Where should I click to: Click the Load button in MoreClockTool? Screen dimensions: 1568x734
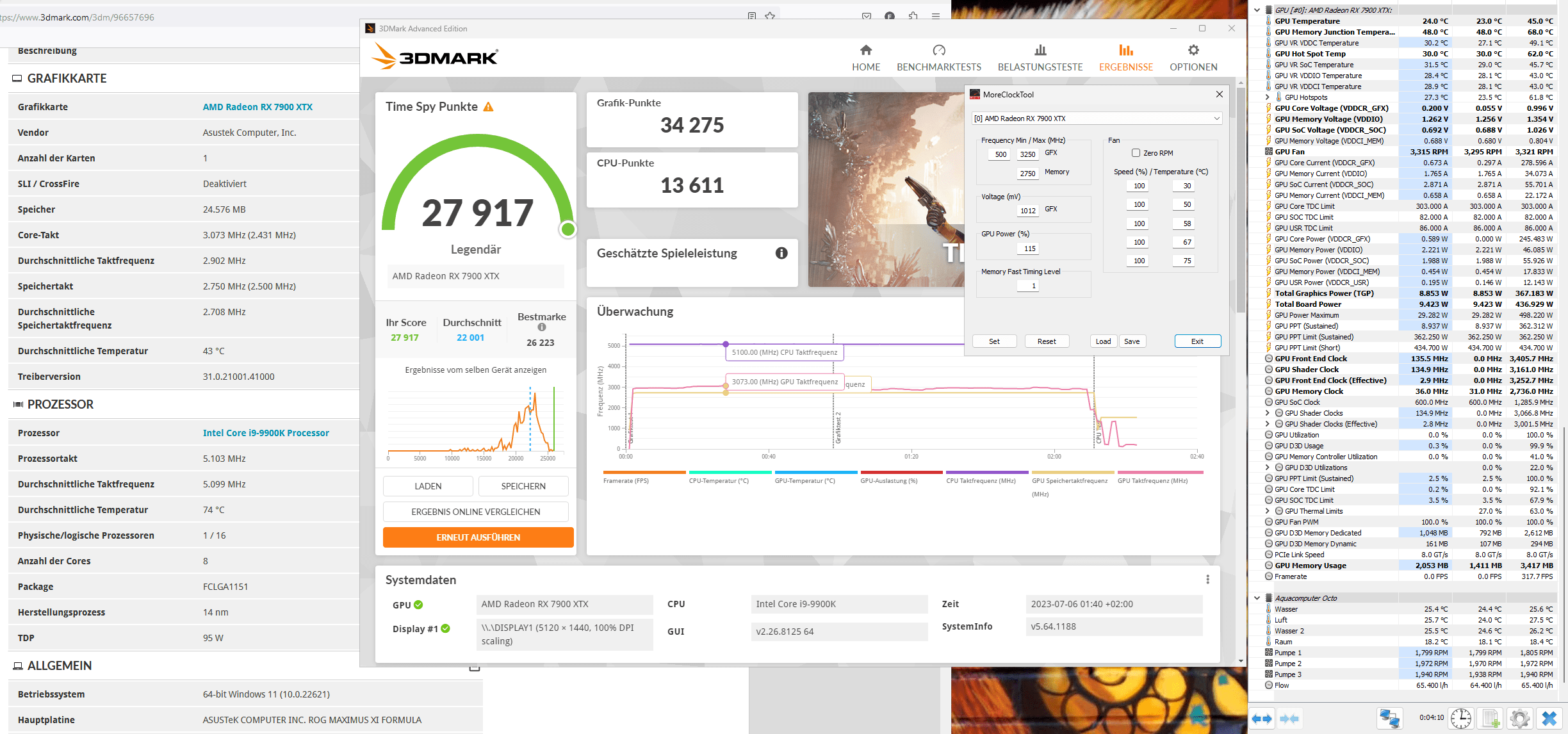[x=1104, y=341]
